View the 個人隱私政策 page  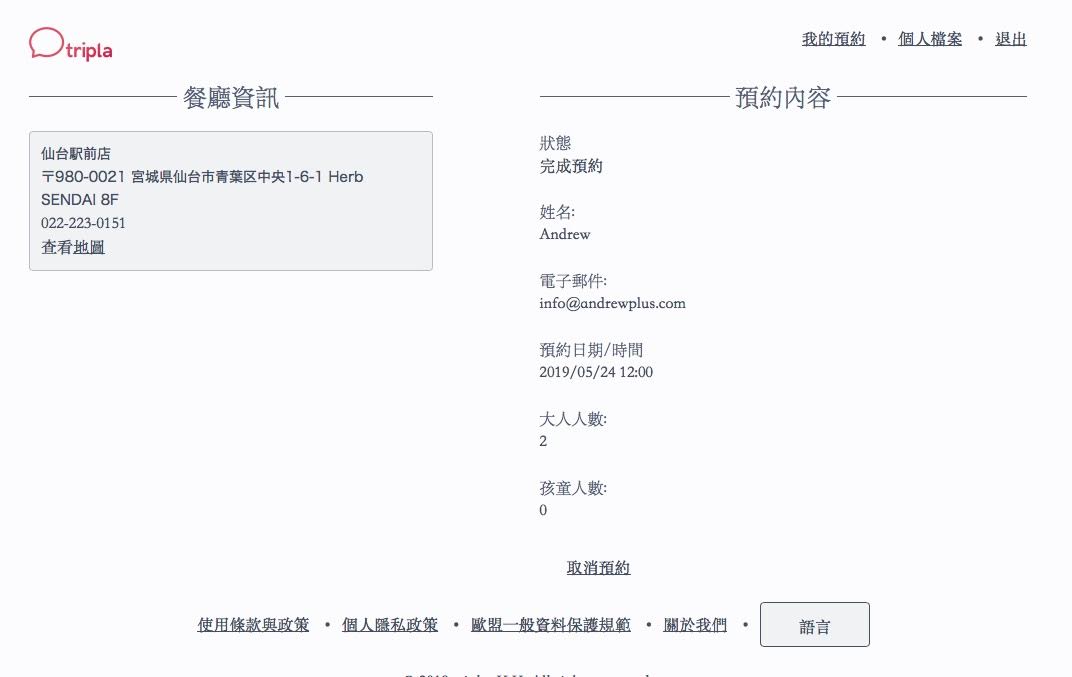click(390, 624)
